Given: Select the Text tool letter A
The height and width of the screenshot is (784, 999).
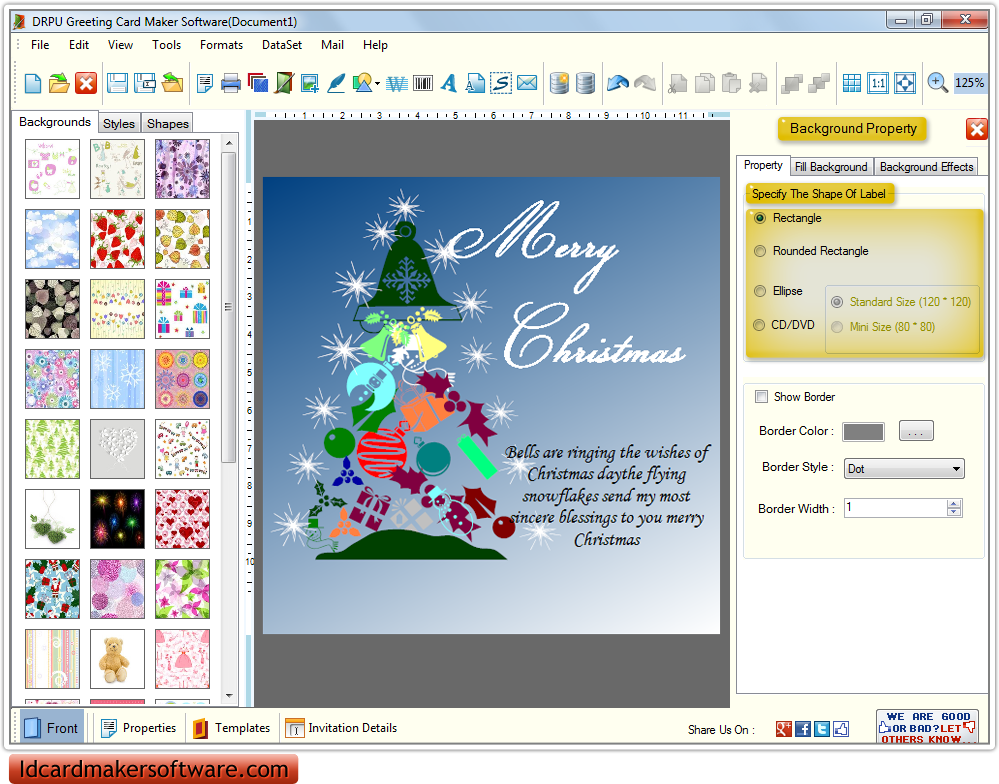Looking at the screenshot, I should 448,83.
